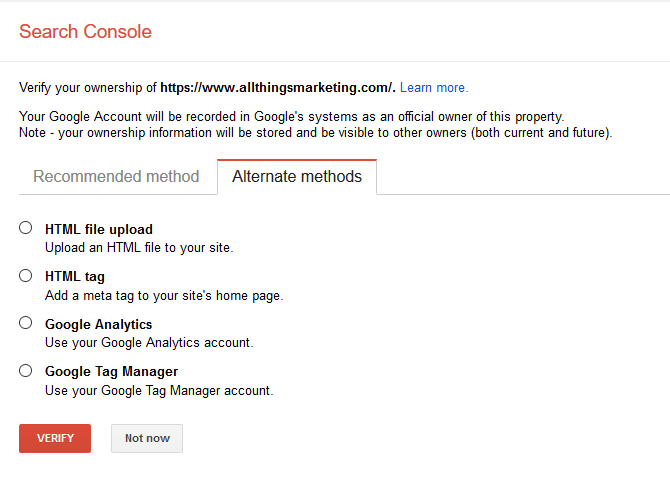Click the bold Google Tag Manager label
Viewport: 670px width, 491px height.
point(112,372)
